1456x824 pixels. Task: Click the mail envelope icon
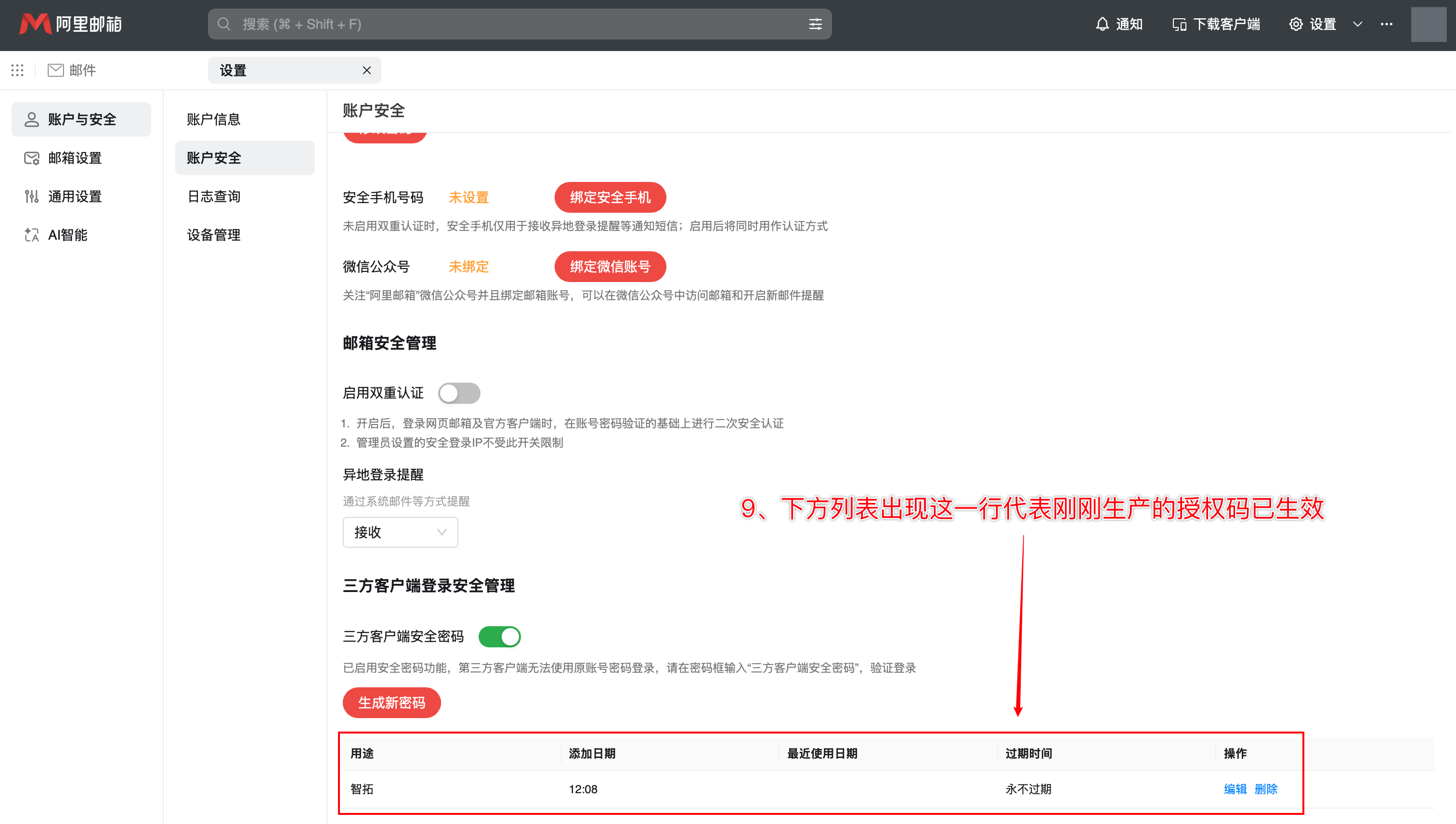click(x=55, y=70)
